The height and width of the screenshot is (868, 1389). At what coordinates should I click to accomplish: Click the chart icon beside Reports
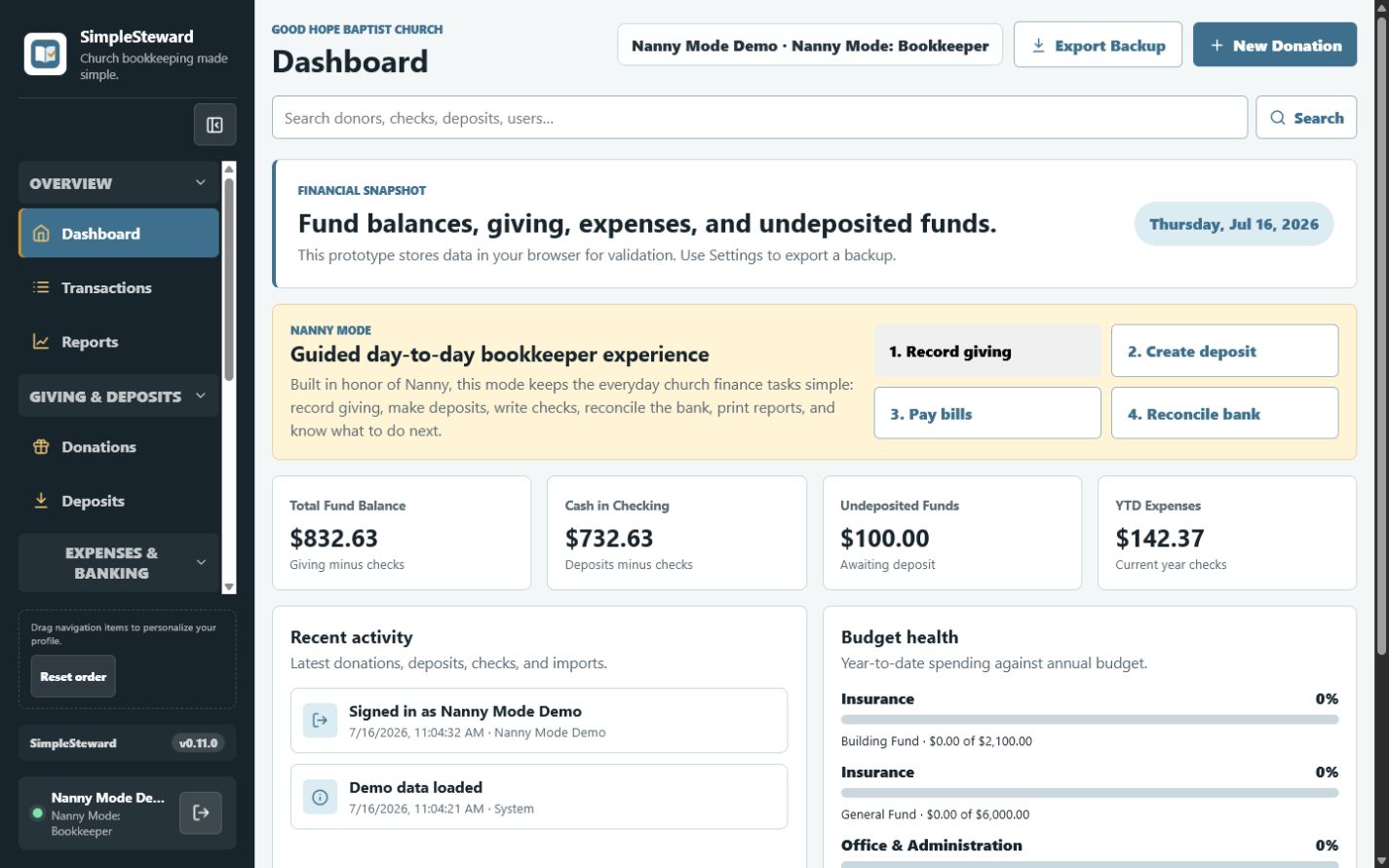coord(41,342)
